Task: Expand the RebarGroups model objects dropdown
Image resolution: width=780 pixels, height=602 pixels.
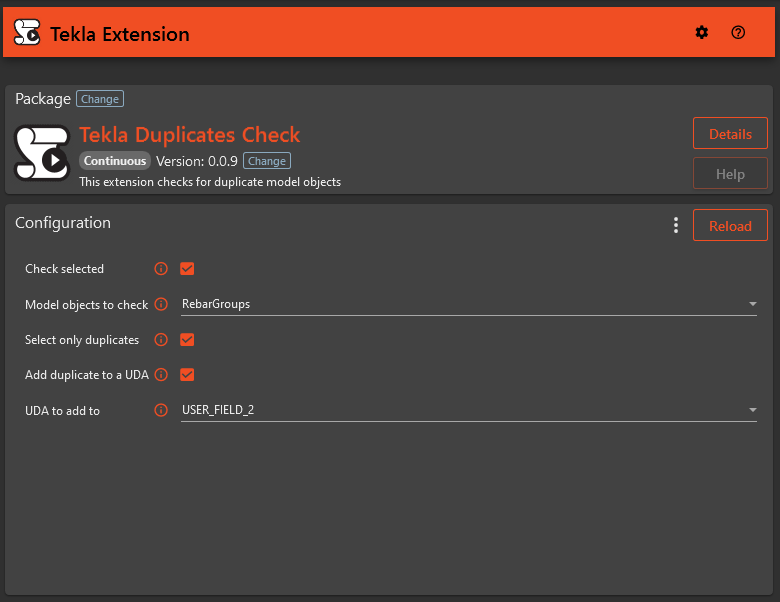Action: coord(468,304)
